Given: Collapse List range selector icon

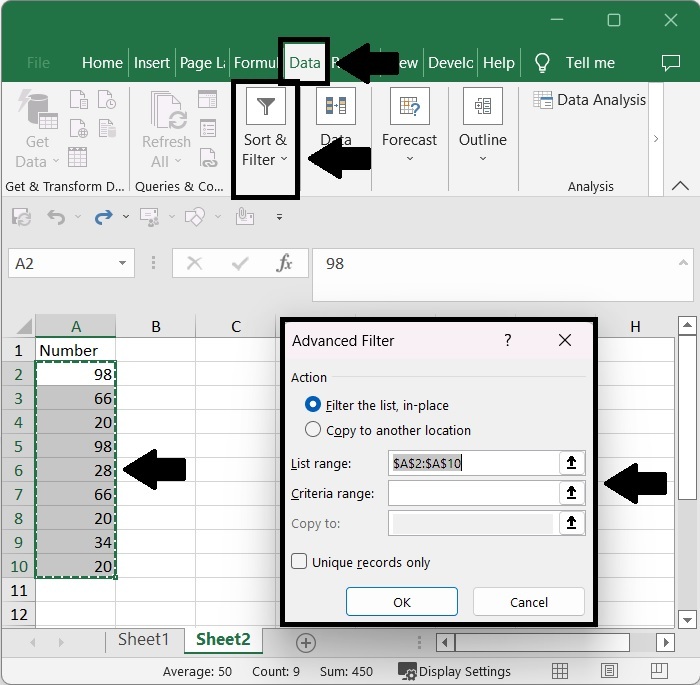Looking at the screenshot, I should [571, 463].
